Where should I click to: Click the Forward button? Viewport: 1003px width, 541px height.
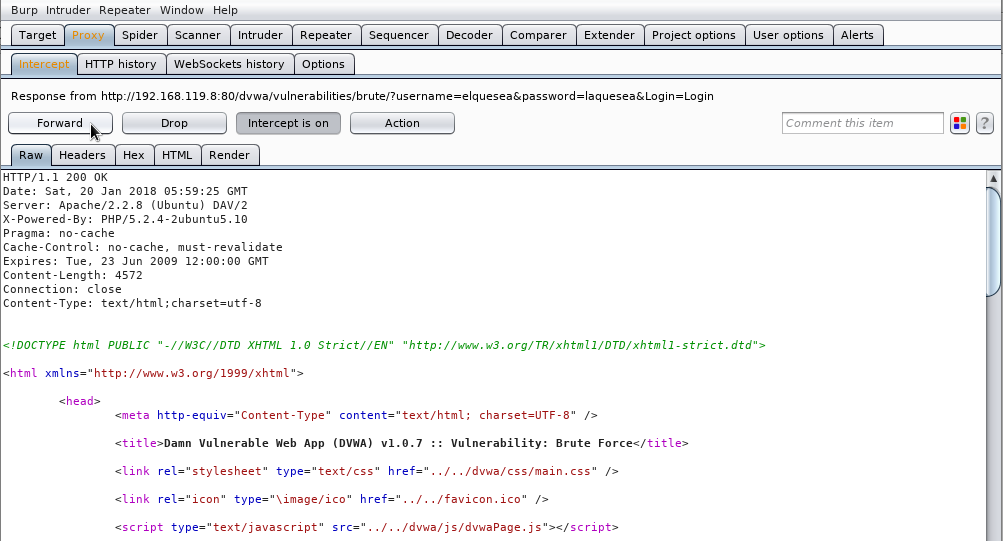click(60, 123)
